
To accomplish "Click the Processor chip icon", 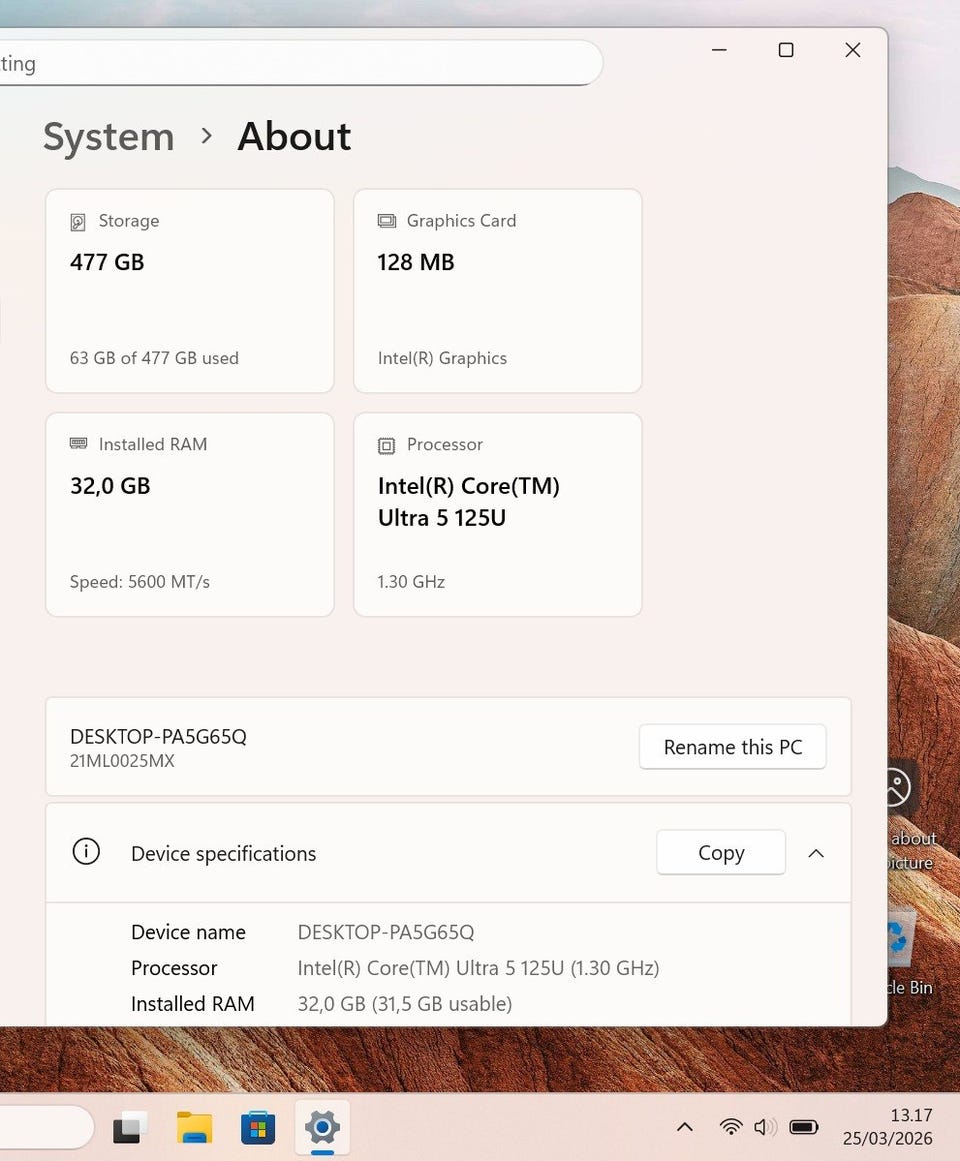I will coord(386,445).
